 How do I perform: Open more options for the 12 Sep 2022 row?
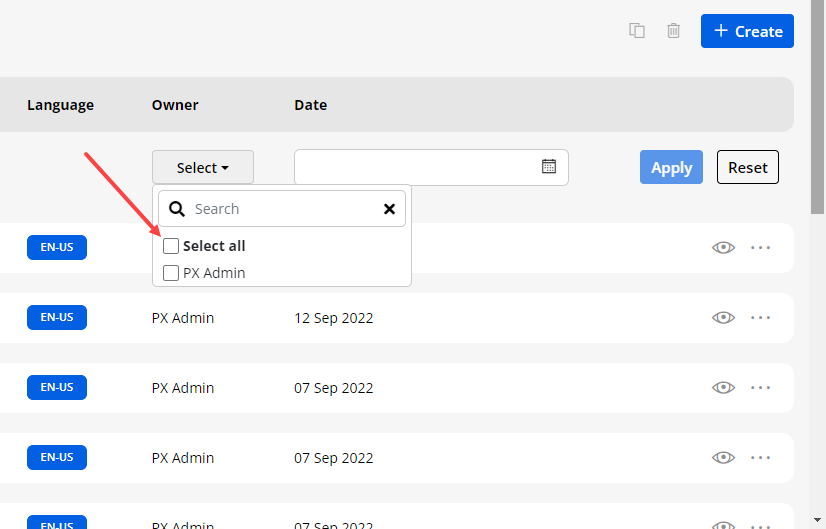pos(761,318)
